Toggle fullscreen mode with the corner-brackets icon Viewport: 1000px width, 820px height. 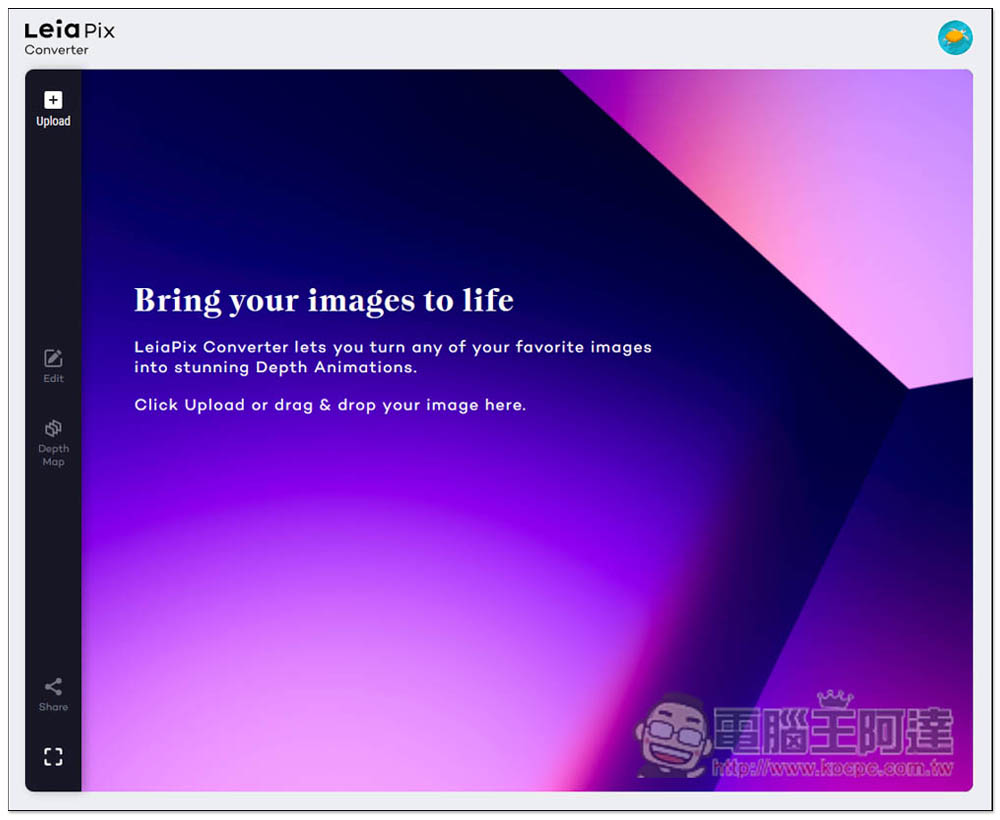(x=53, y=757)
